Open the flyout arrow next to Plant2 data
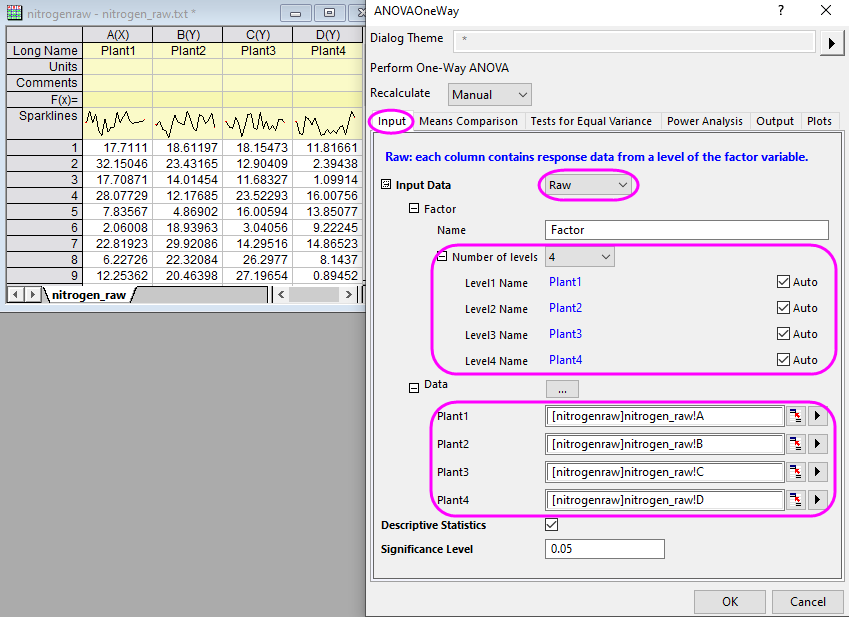 [x=817, y=444]
